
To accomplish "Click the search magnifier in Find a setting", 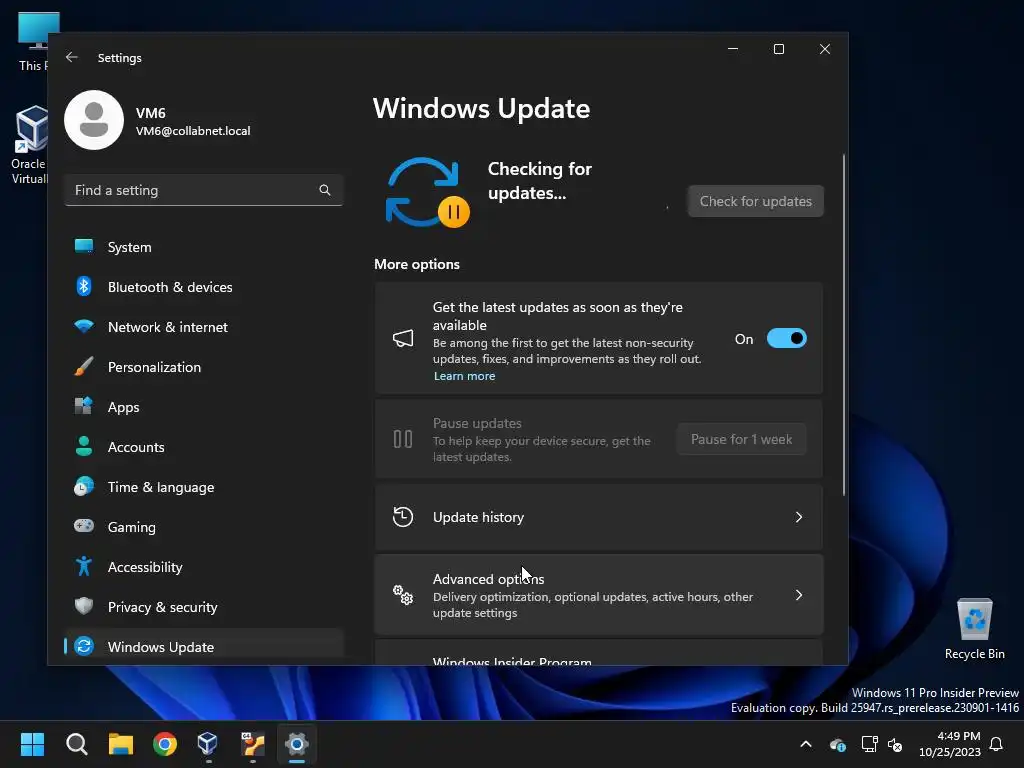I will point(325,190).
